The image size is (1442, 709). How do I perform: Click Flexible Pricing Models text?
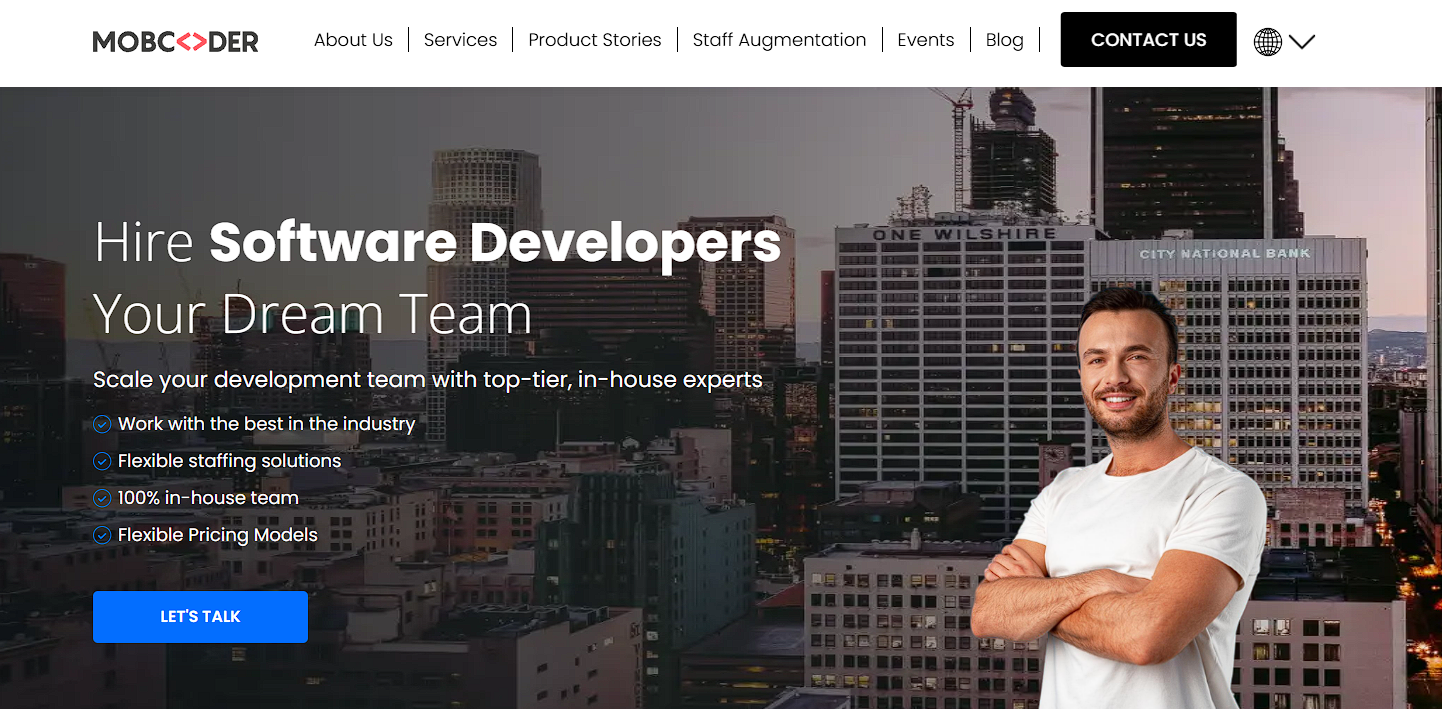[x=217, y=535]
